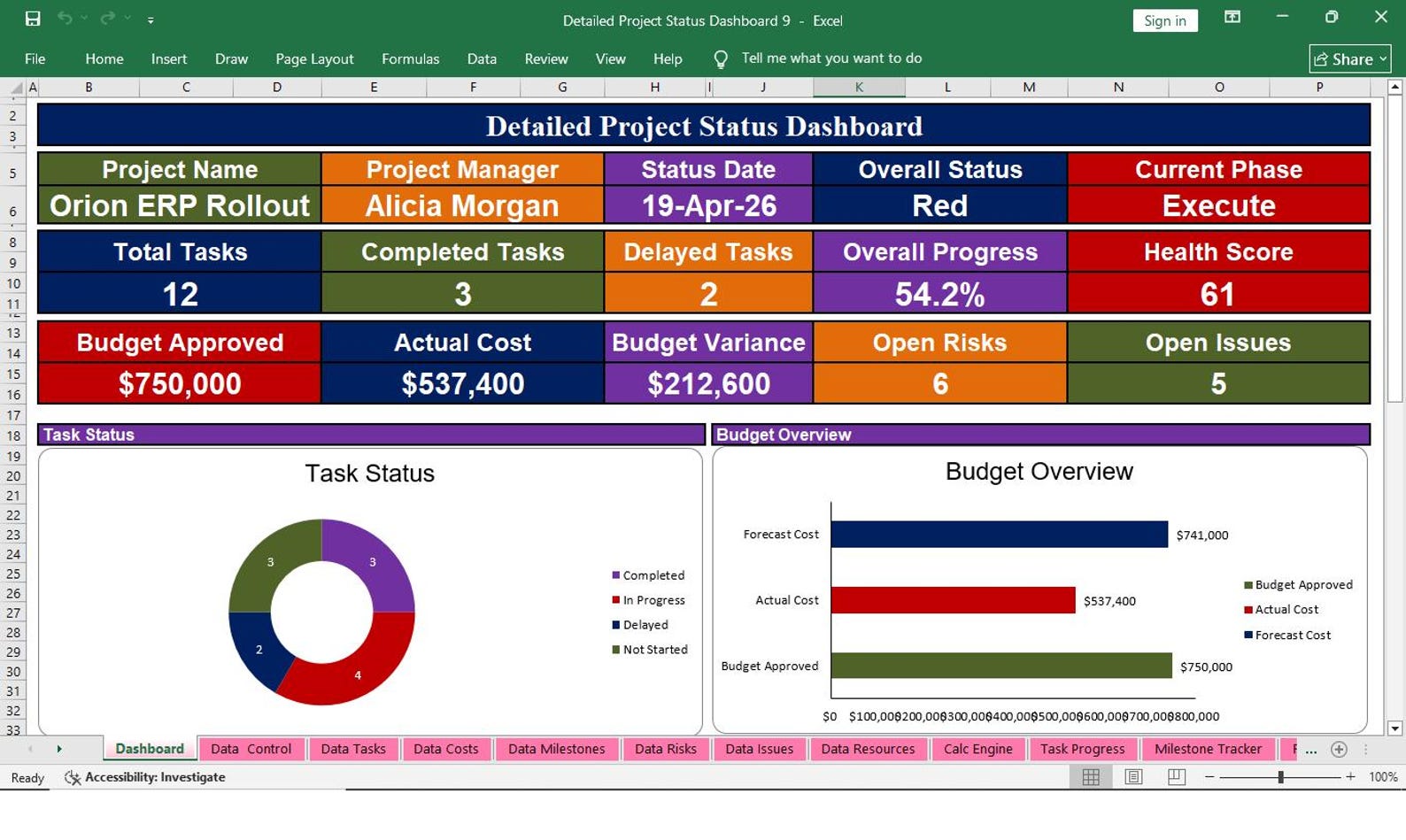This screenshot has height=840, width=1406.
Task: Click the Redo arrow icon
Action: pos(108,19)
